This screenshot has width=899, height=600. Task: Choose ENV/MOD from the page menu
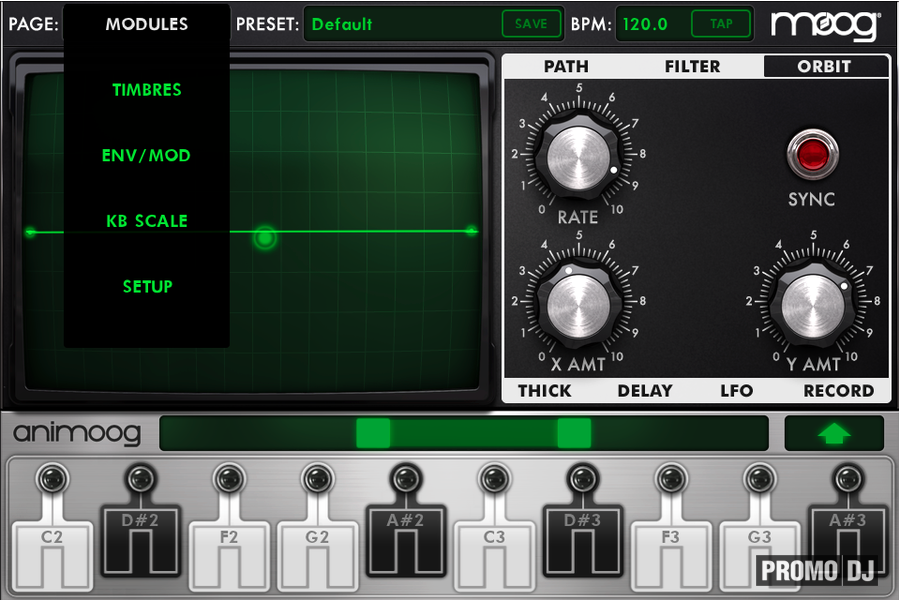[146, 155]
